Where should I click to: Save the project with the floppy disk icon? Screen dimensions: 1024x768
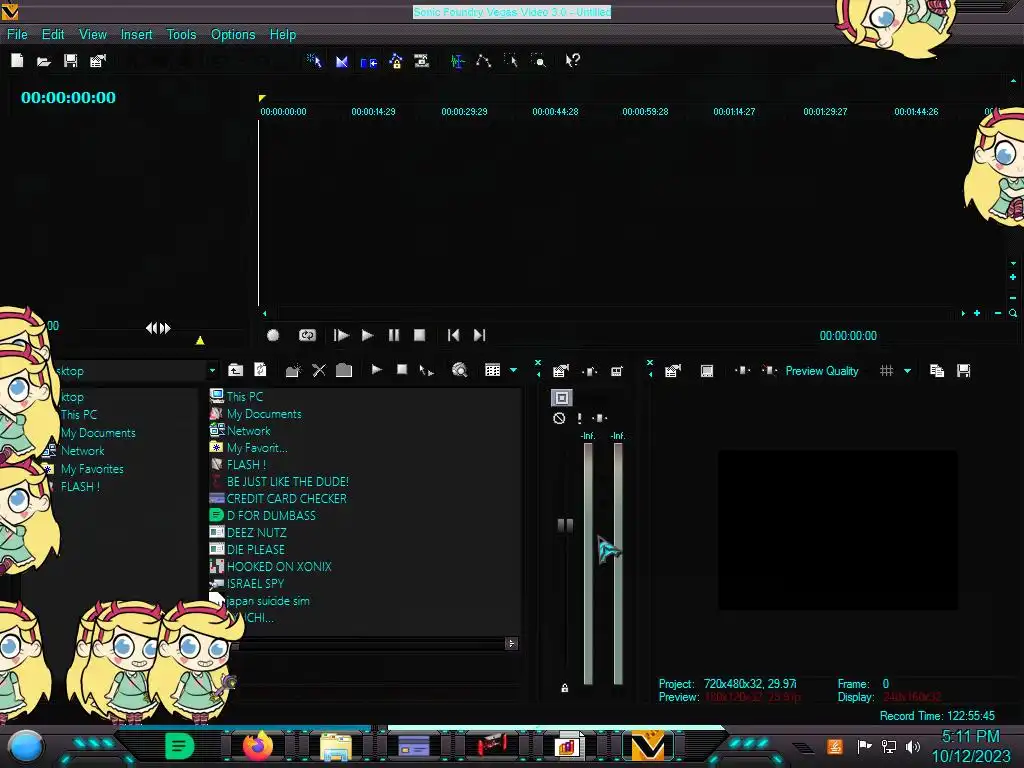(x=71, y=61)
